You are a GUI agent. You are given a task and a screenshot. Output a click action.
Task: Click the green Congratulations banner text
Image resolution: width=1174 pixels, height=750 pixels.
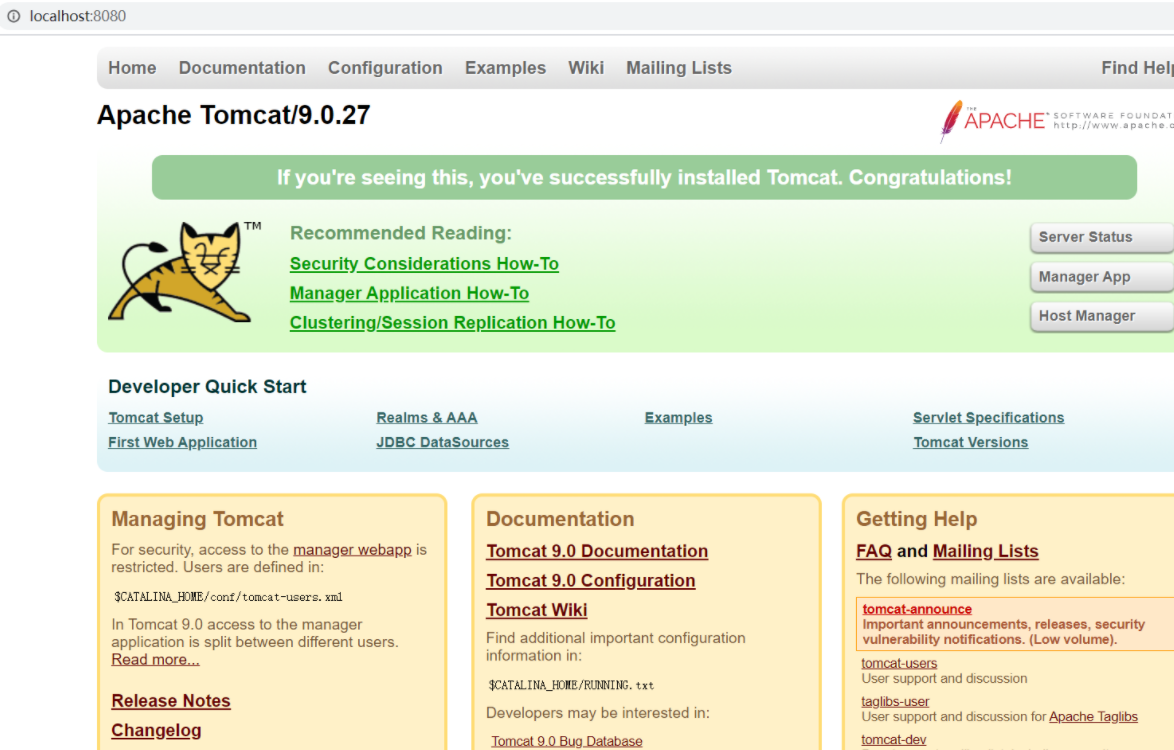coord(644,177)
